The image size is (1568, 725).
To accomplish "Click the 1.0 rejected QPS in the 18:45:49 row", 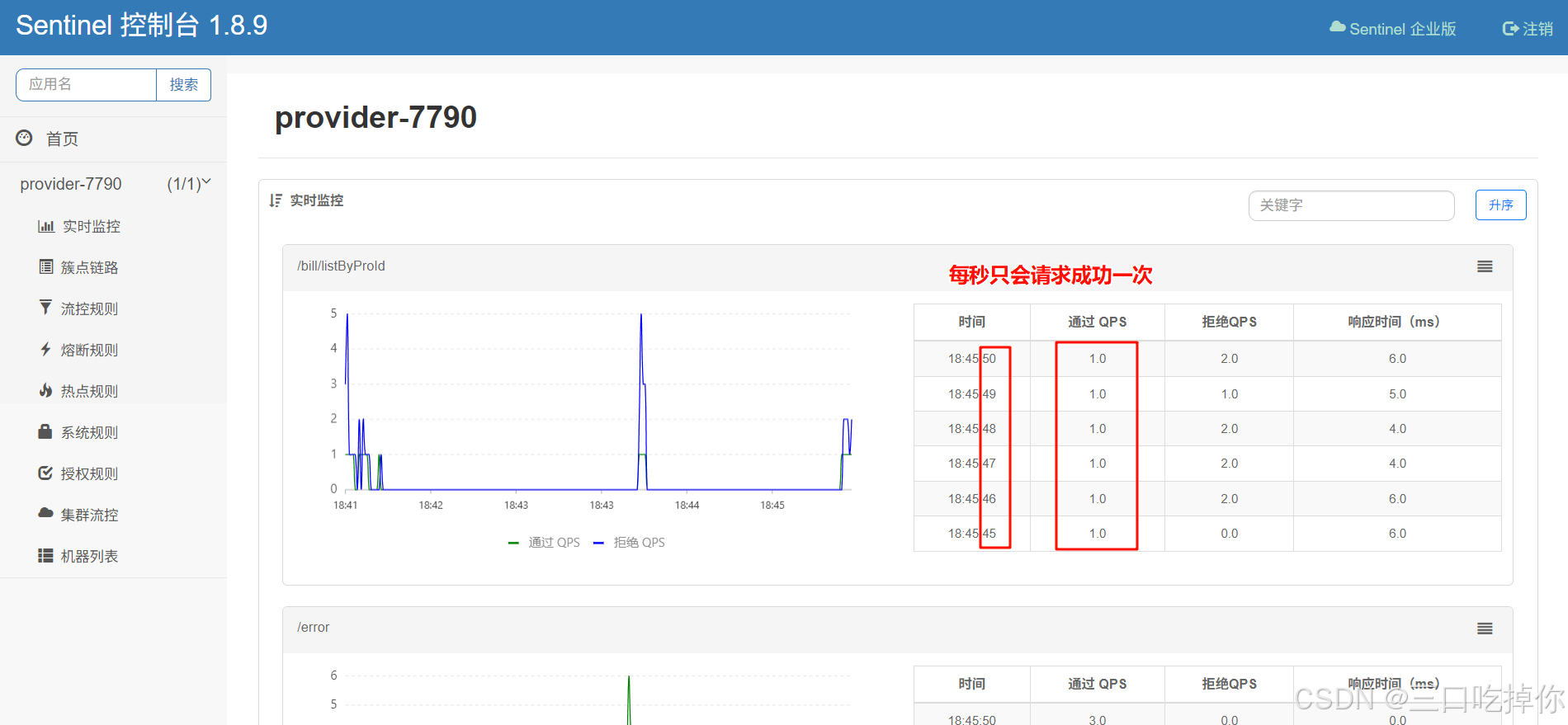I will [1229, 394].
